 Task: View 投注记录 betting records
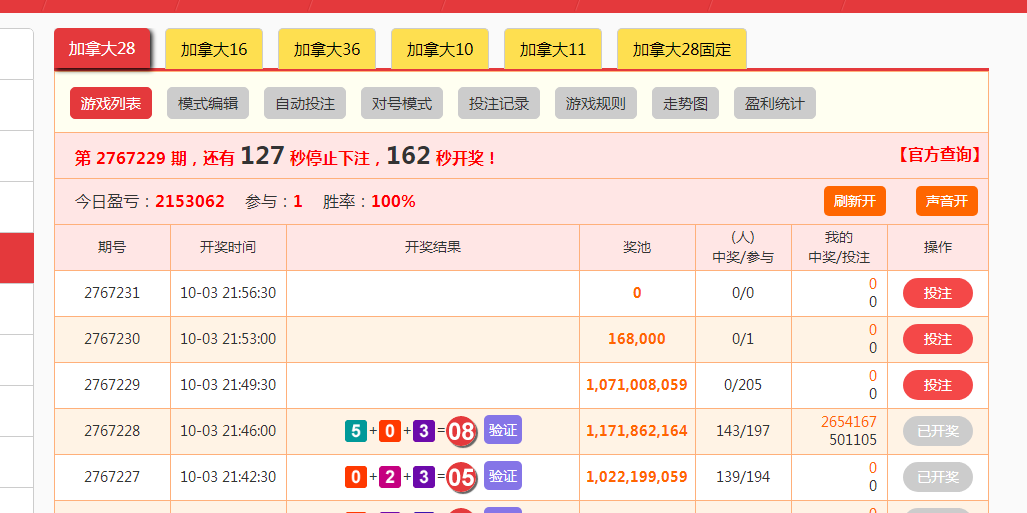[499, 103]
